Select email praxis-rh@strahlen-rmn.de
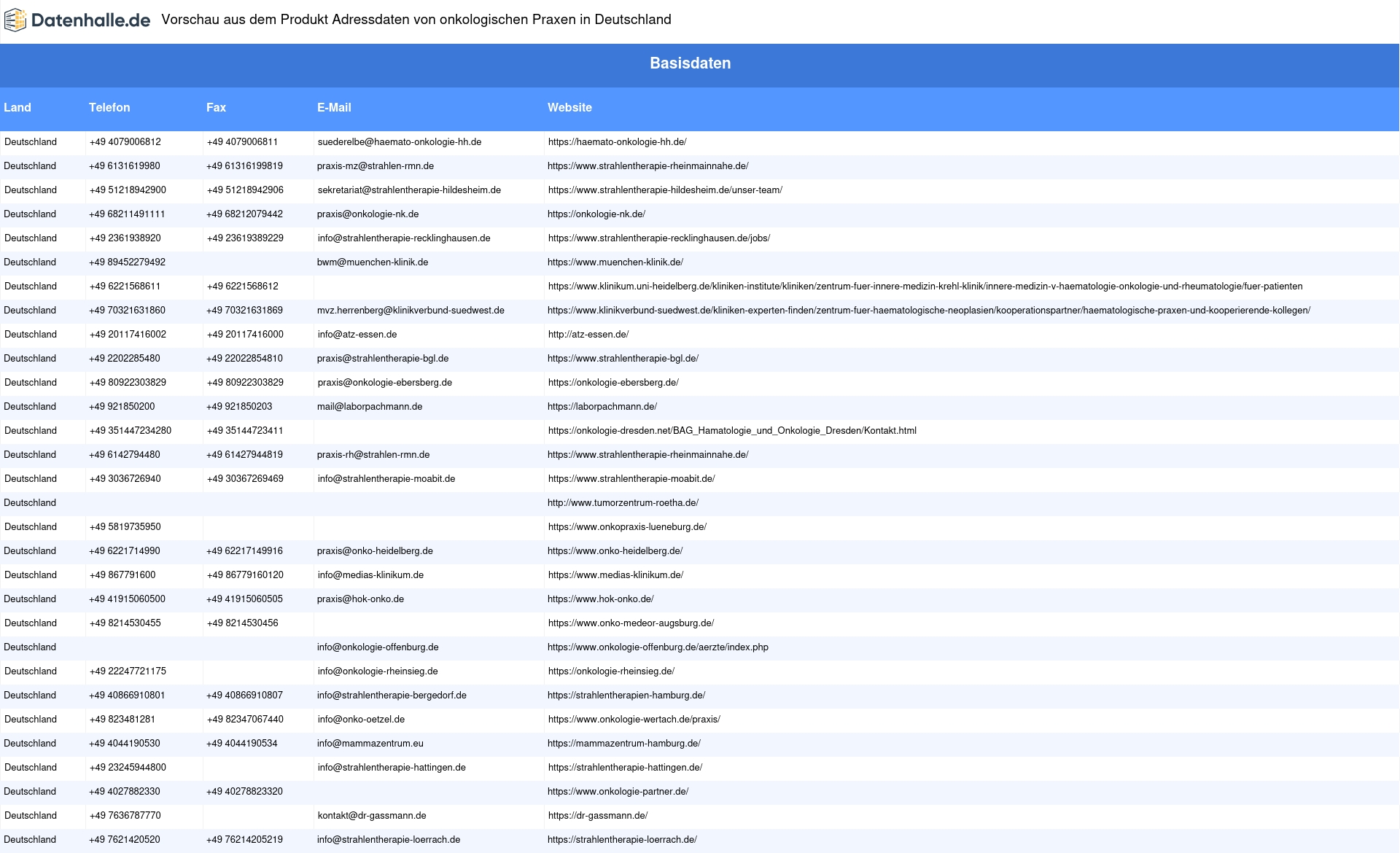Screen dimensions: 1400x853 tap(373, 455)
